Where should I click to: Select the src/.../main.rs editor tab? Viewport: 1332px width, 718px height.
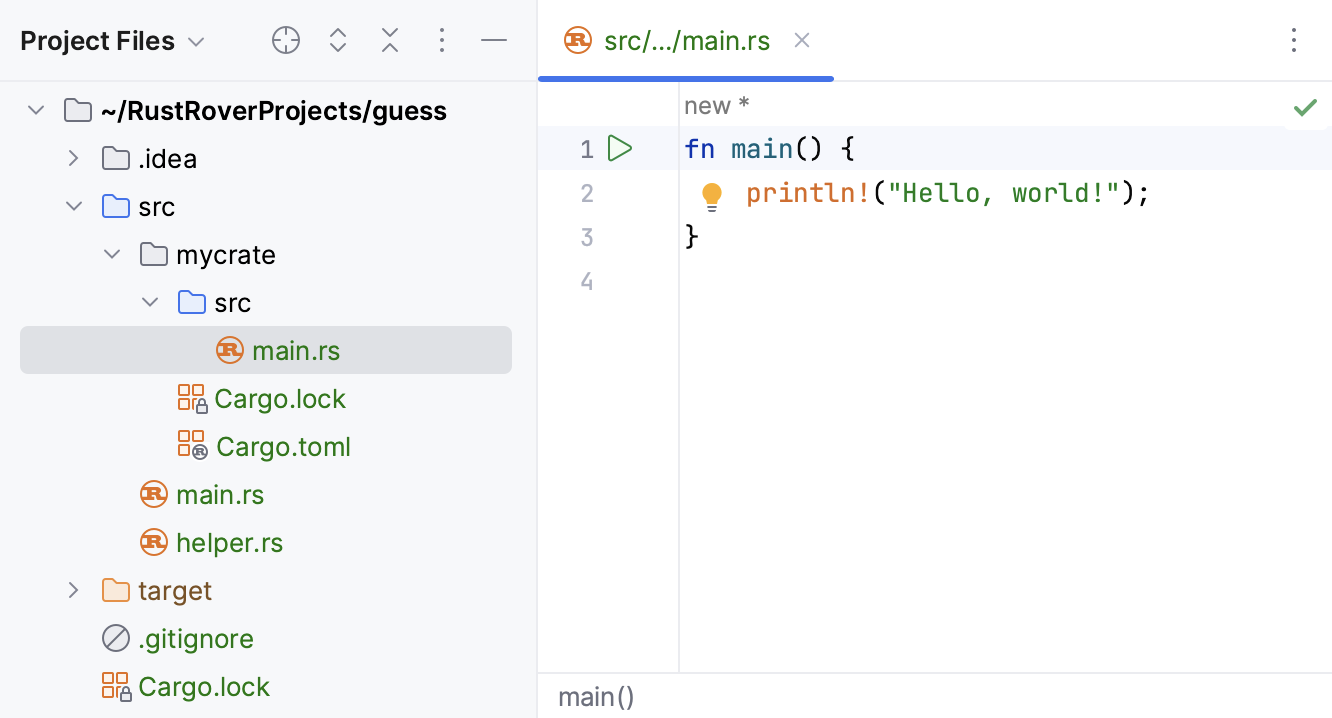(x=686, y=41)
